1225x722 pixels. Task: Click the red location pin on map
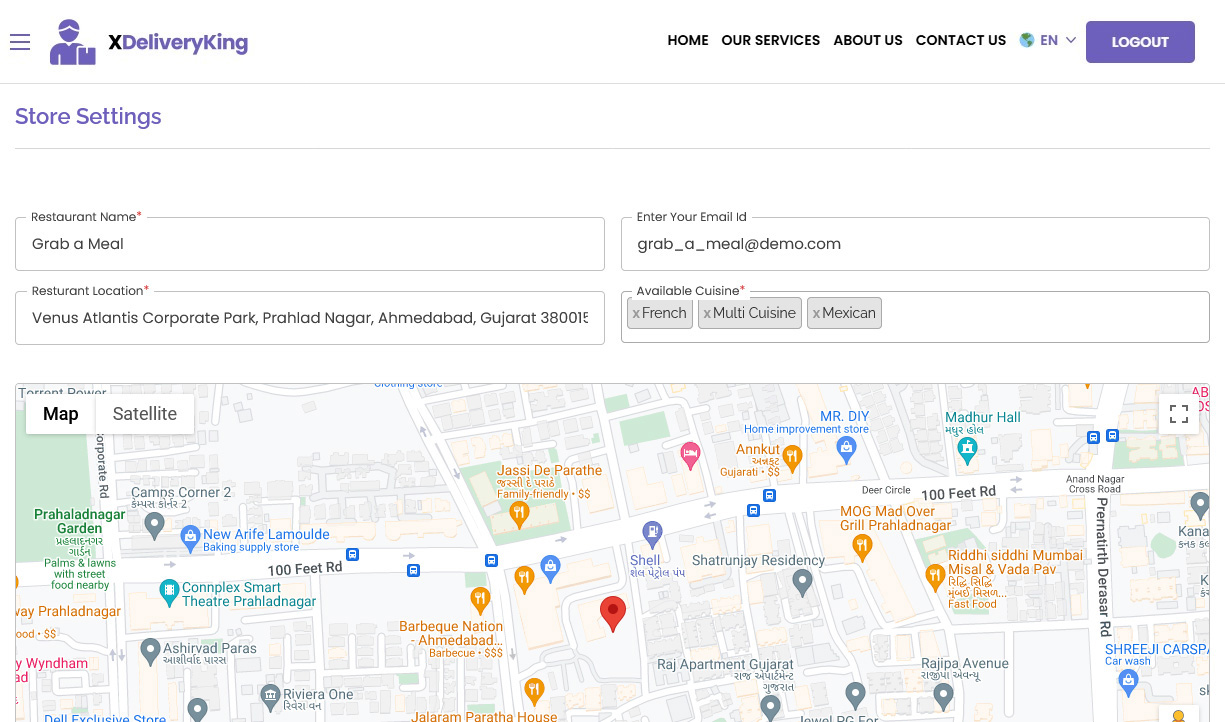coord(612,612)
